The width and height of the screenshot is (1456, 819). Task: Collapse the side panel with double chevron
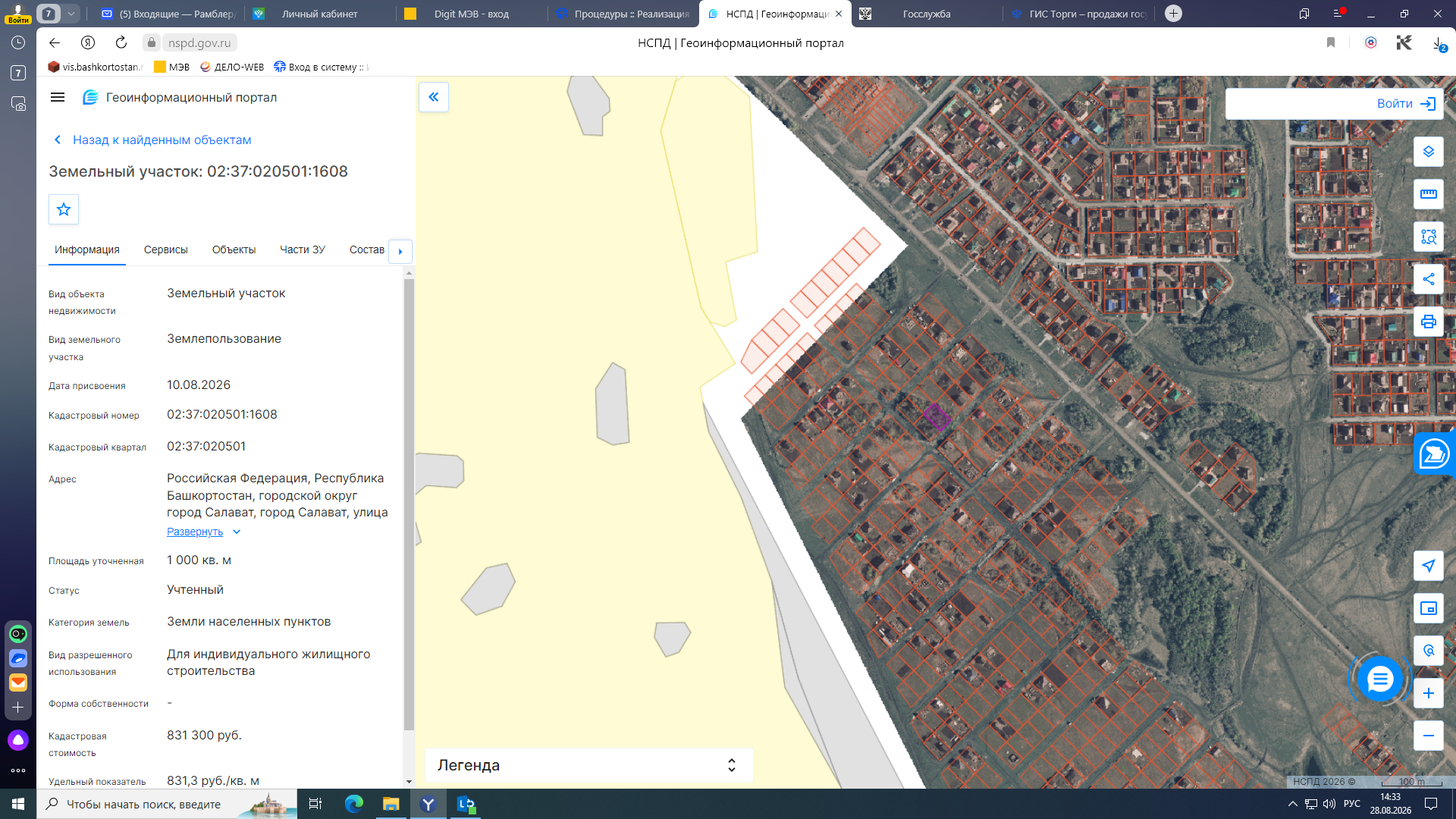coord(434,97)
